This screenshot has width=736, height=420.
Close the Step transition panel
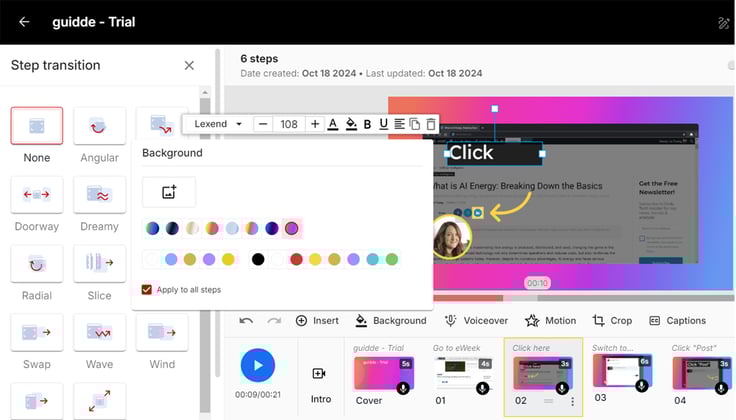(x=189, y=65)
